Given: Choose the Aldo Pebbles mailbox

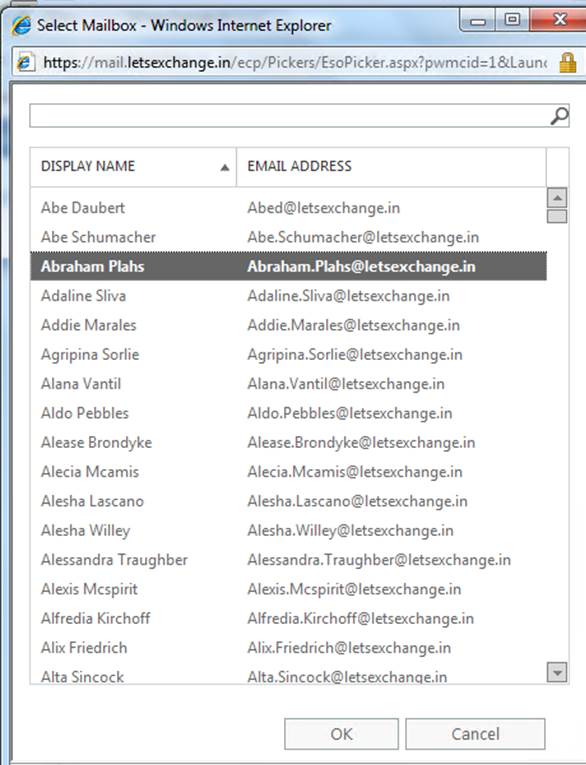Looking at the screenshot, I should (288, 413).
